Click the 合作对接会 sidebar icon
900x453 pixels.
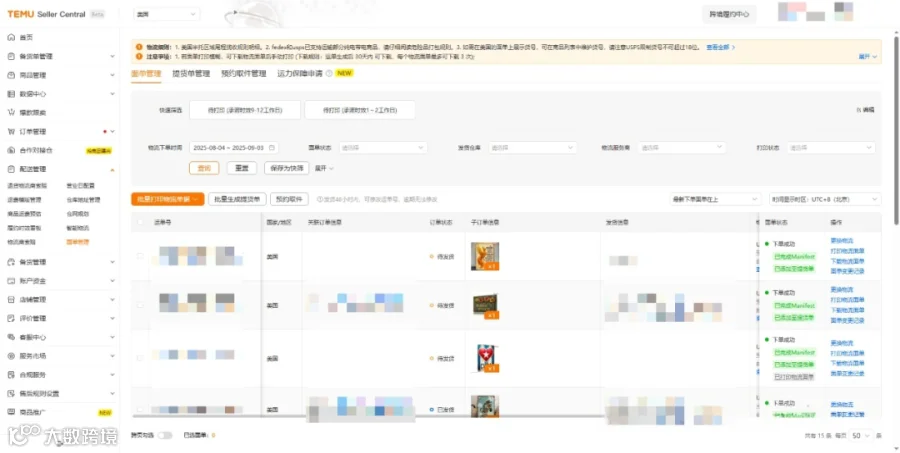tap(11, 150)
